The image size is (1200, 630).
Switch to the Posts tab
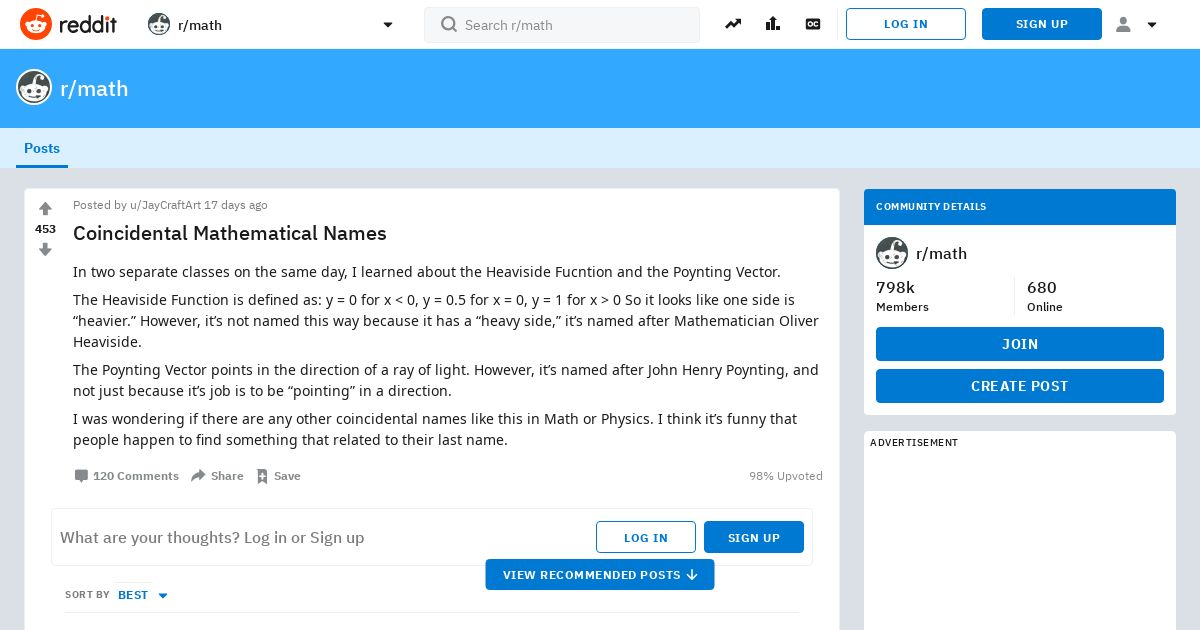pyautogui.click(x=42, y=148)
